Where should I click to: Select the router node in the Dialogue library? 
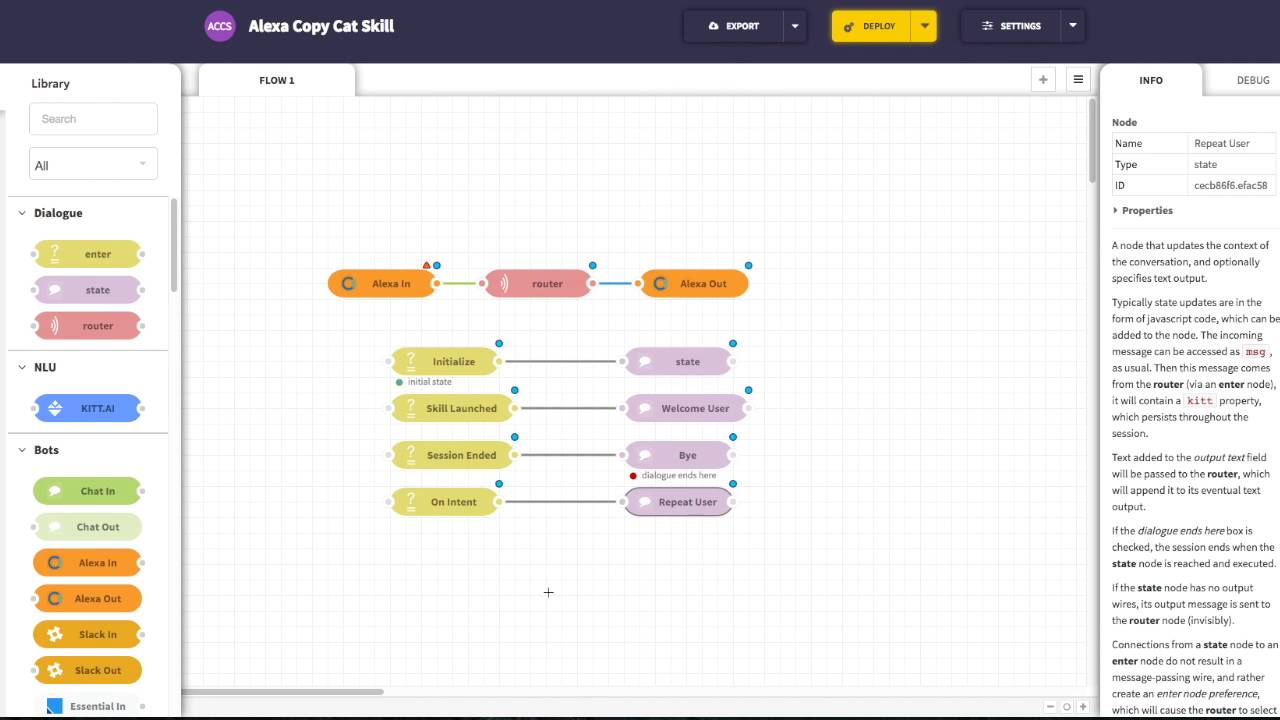tap(88, 326)
